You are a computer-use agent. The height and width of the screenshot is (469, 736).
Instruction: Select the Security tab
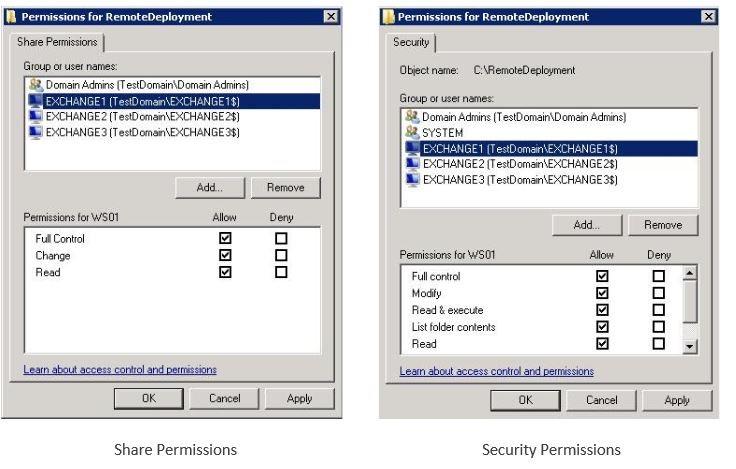[x=410, y=42]
